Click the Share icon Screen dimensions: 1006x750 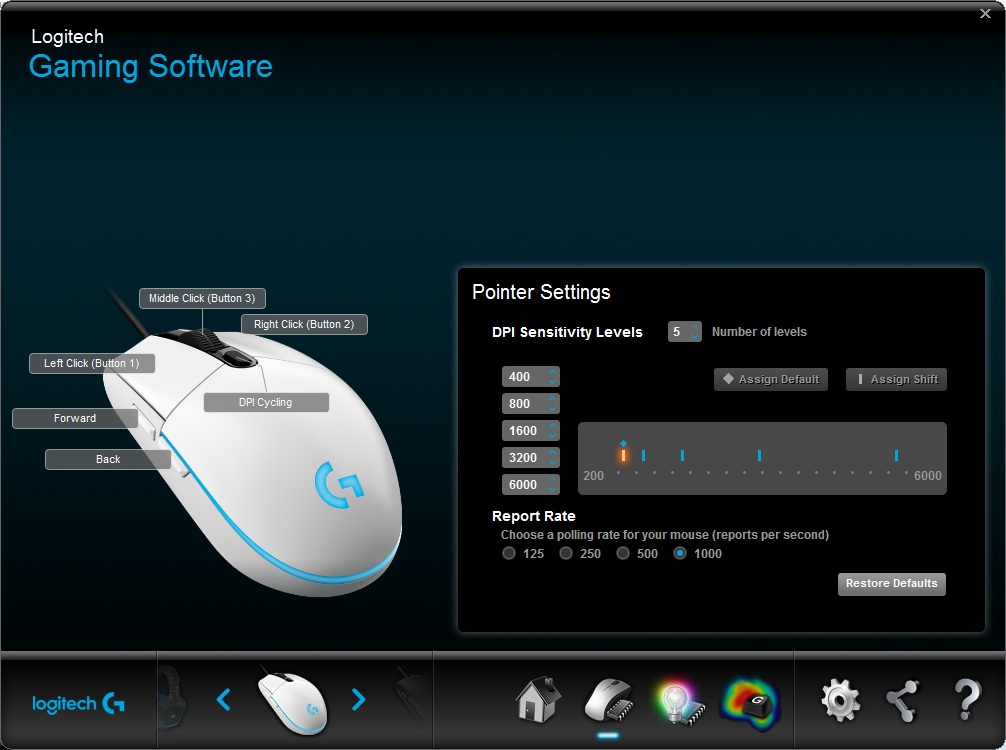tap(902, 700)
